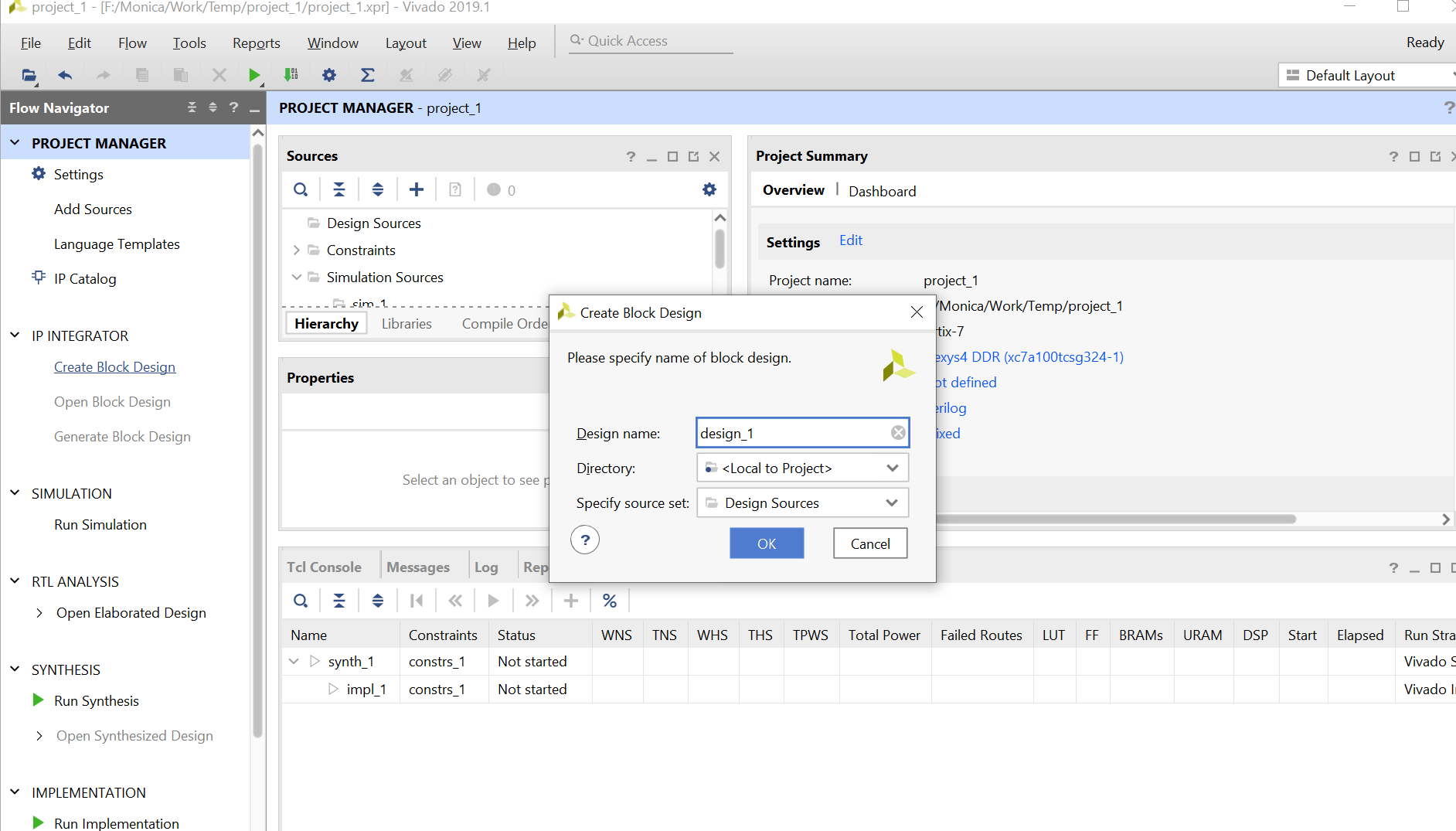Click help question mark in Create Block Design dialog
This screenshot has width=1456, height=831.
click(x=585, y=540)
